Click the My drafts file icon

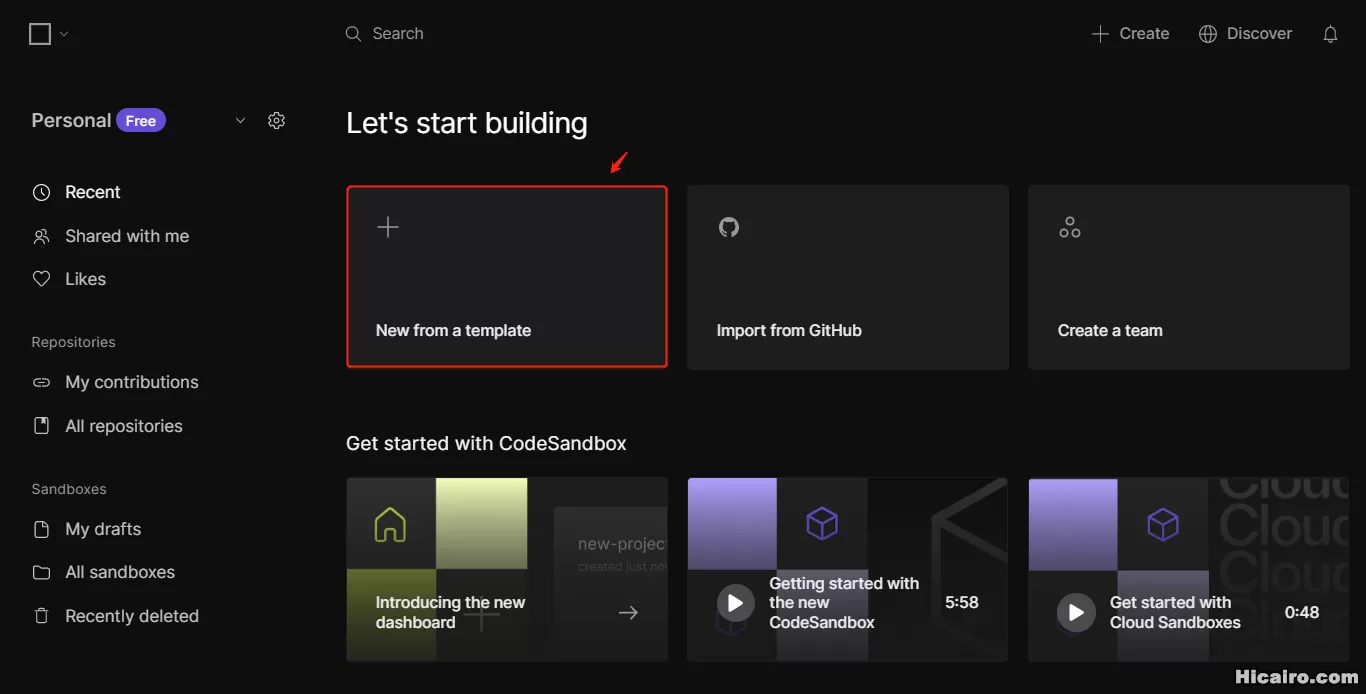[41, 529]
